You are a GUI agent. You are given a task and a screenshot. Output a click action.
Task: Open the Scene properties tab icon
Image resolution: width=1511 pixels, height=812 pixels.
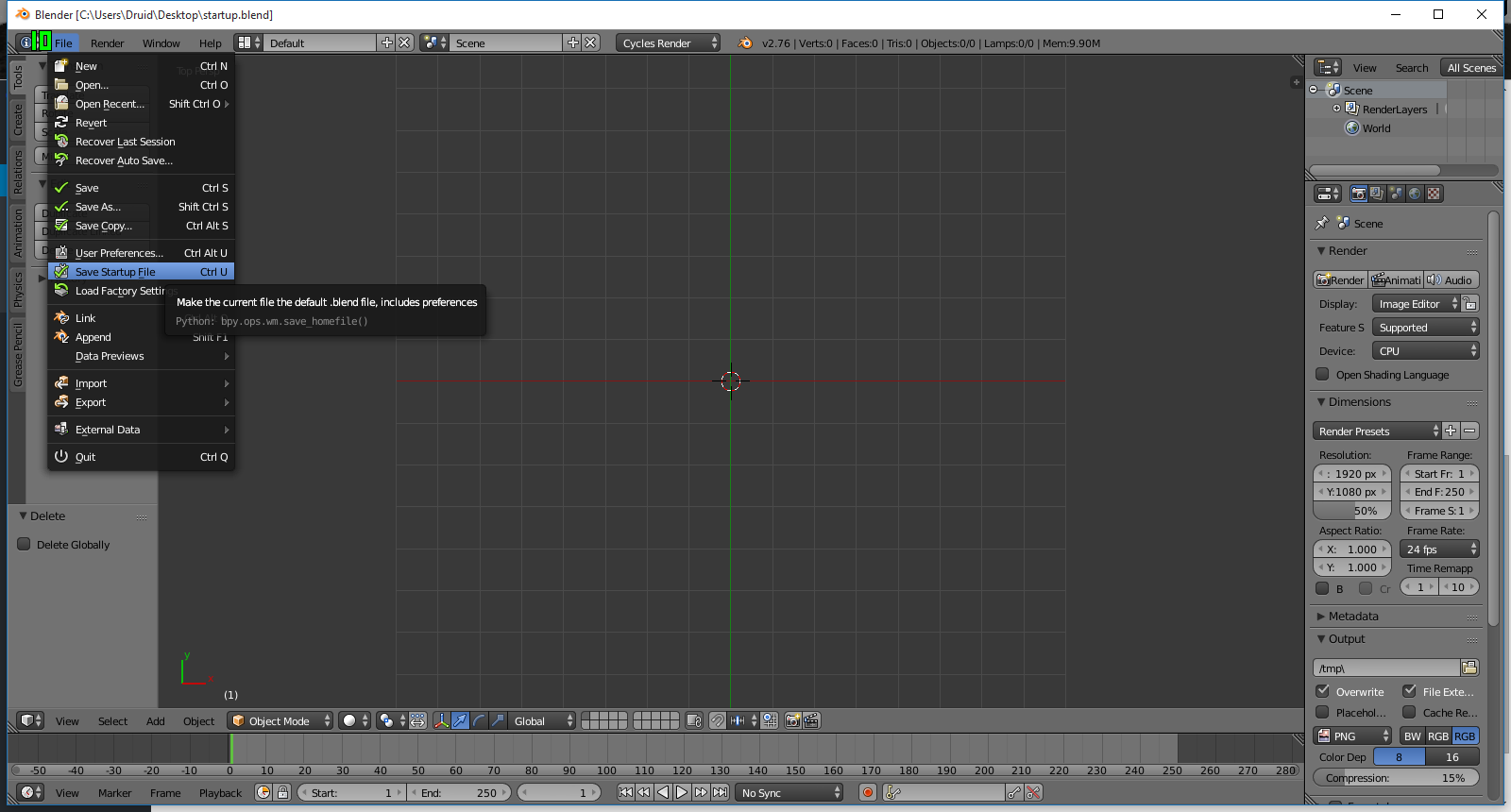[1396, 194]
